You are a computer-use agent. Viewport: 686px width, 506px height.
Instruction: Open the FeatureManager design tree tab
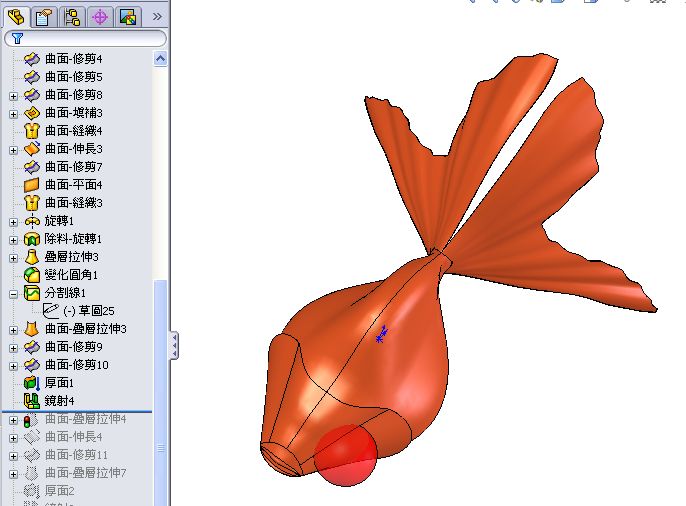16,17
